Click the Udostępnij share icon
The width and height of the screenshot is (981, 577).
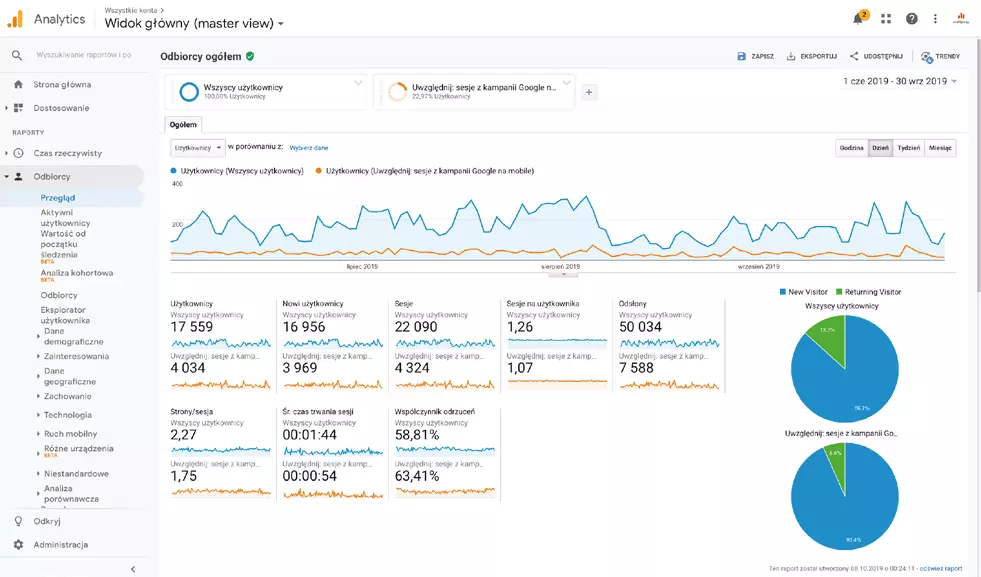click(x=854, y=57)
